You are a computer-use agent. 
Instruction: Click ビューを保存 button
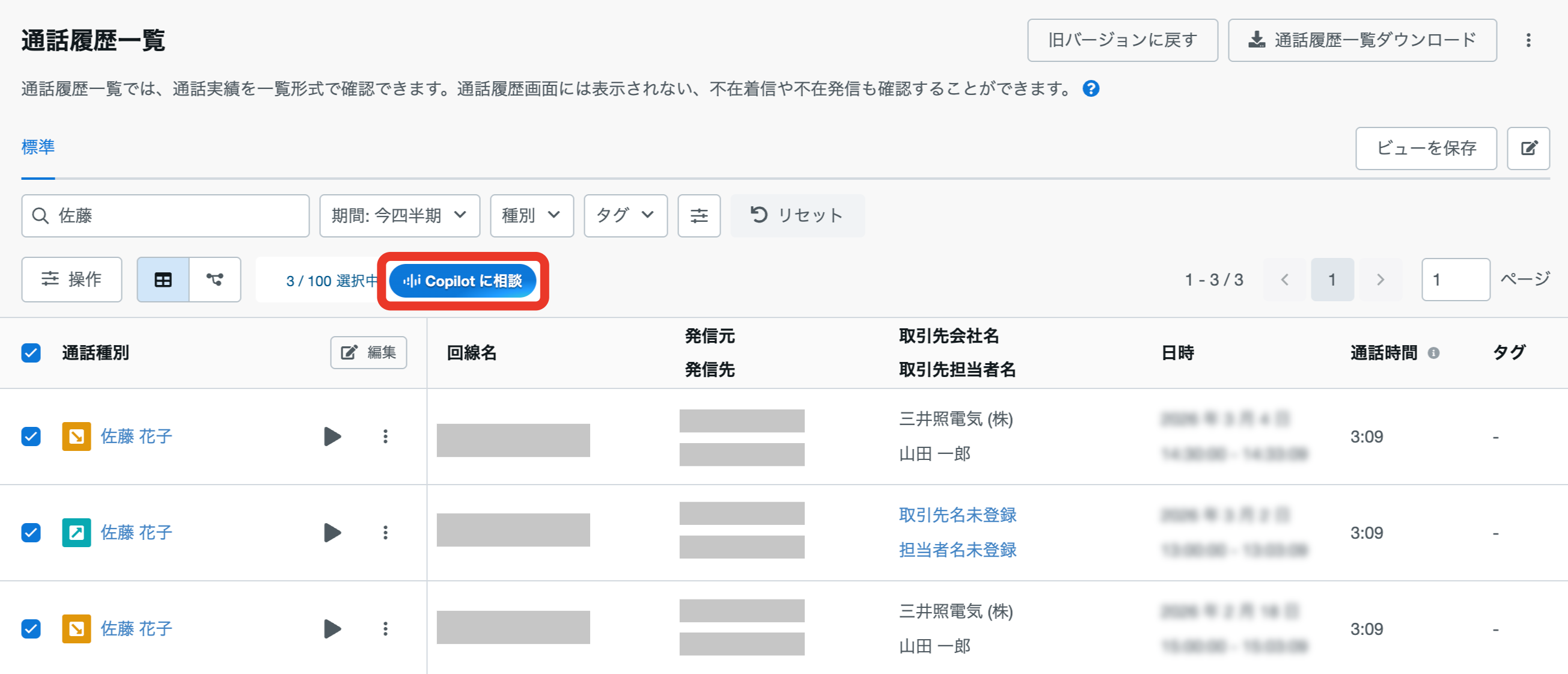[1426, 148]
